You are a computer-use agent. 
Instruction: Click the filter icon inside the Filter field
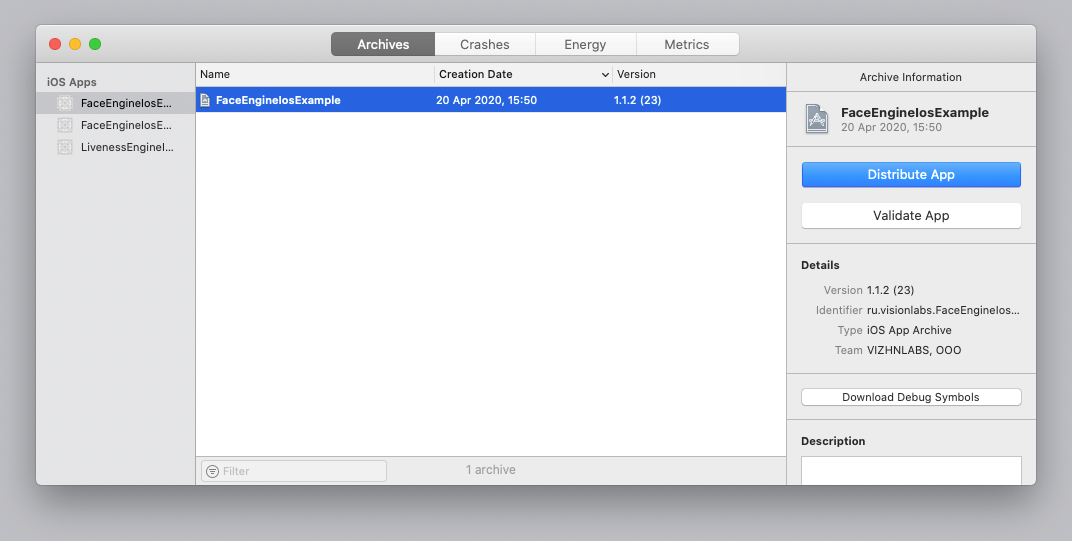(x=212, y=471)
